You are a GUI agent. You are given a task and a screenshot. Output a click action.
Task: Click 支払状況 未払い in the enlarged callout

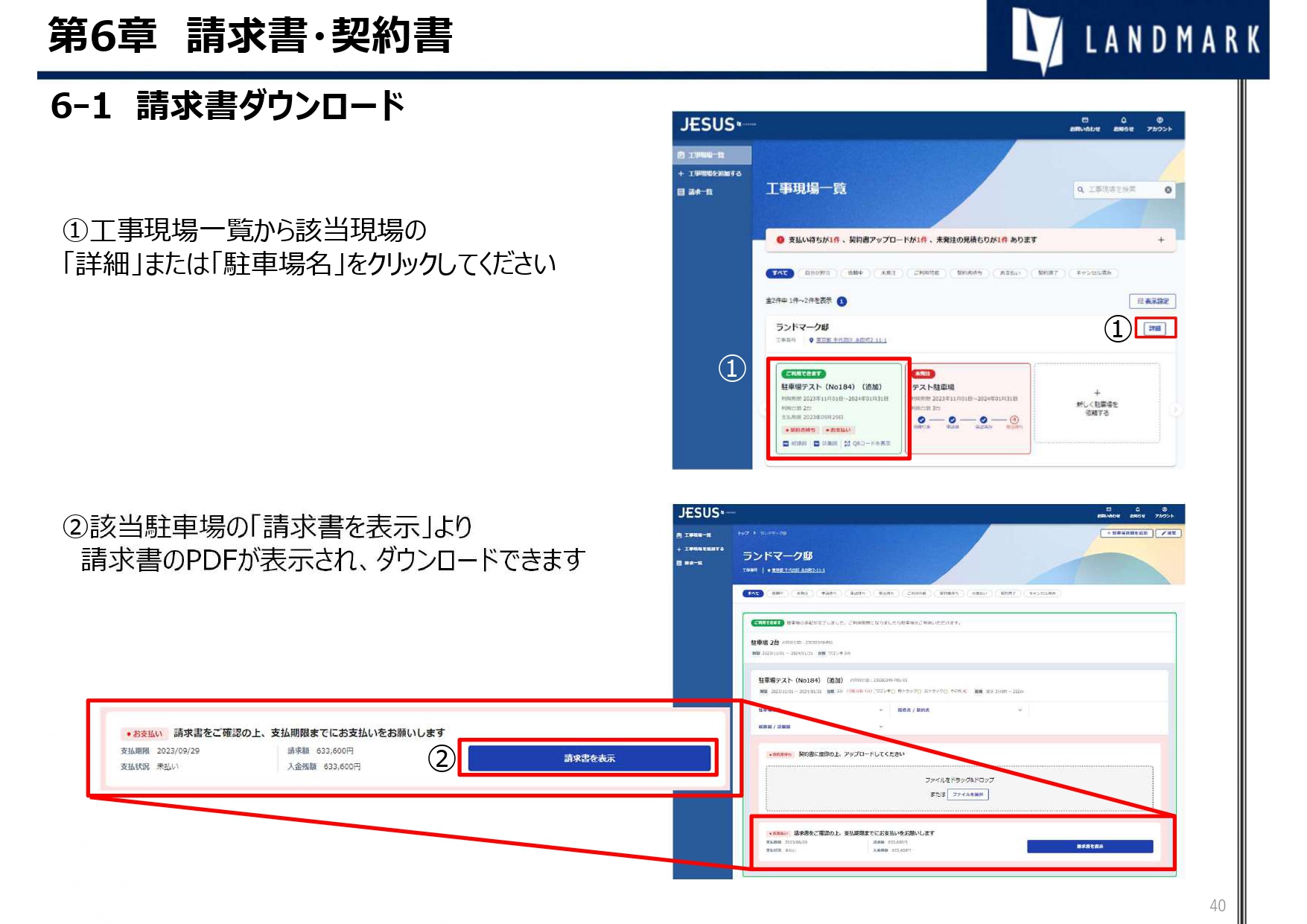[x=150, y=766]
